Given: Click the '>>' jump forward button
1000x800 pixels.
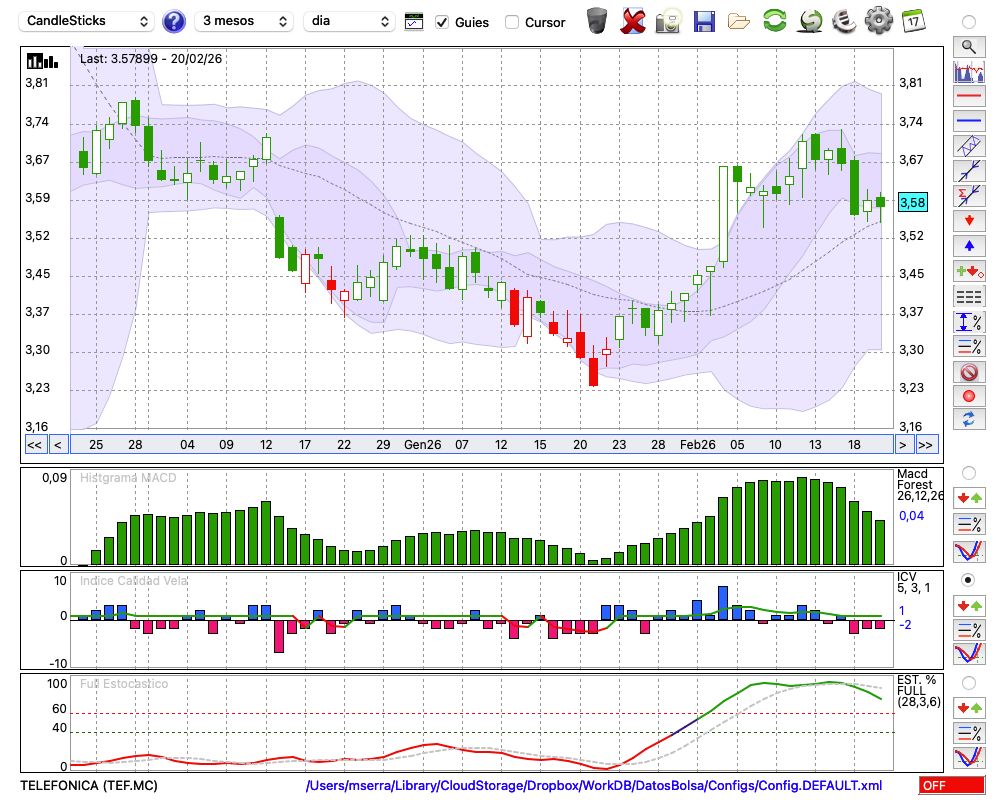Looking at the screenshot, I should [x=926, y=444].
